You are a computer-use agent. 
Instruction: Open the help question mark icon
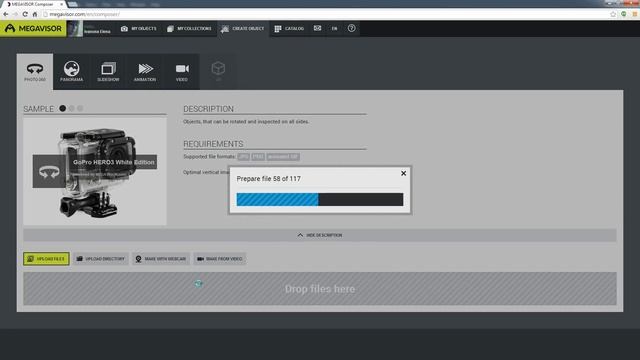click(x=351, y=28)
